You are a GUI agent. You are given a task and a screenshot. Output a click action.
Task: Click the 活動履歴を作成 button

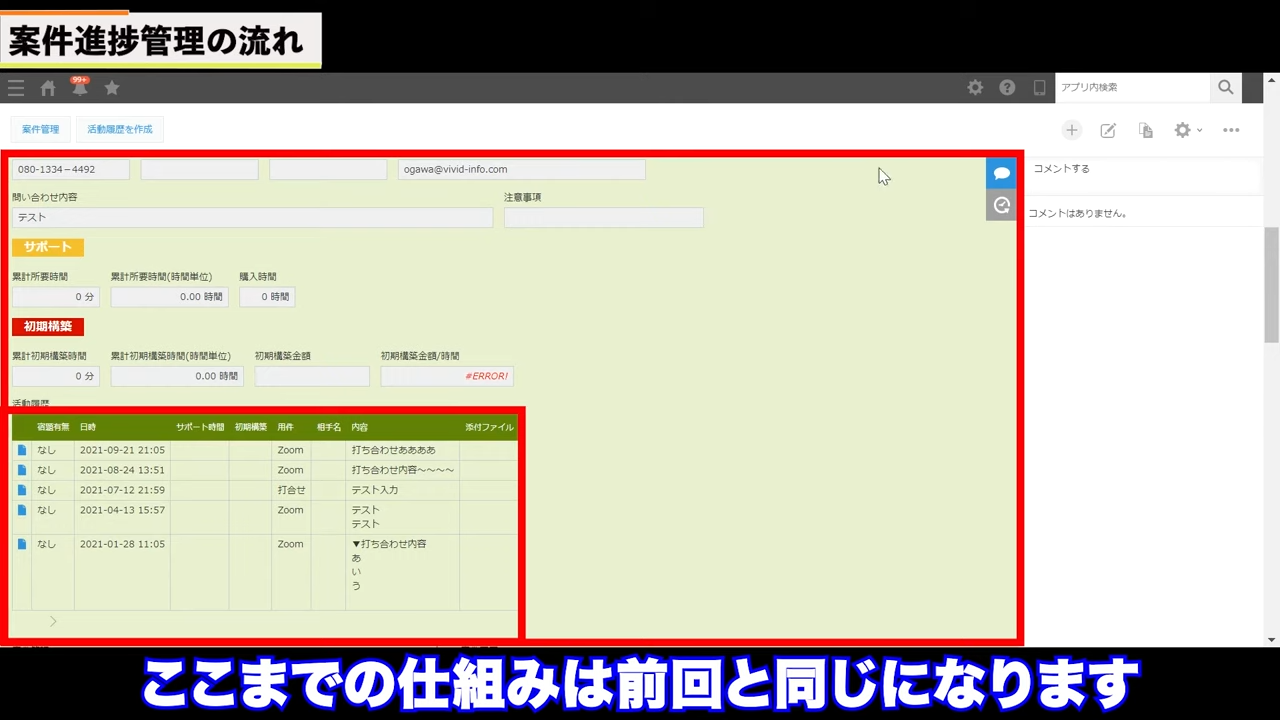(x=120, y=130)
